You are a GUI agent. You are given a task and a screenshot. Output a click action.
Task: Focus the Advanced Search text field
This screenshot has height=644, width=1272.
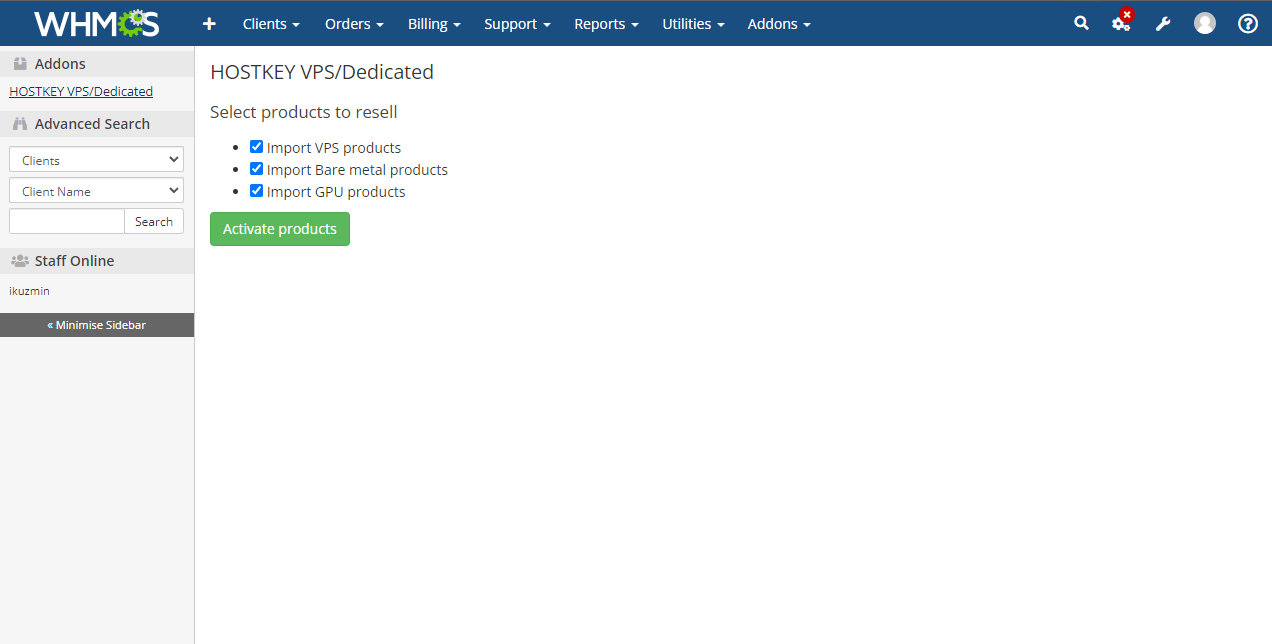coord(67,221)
